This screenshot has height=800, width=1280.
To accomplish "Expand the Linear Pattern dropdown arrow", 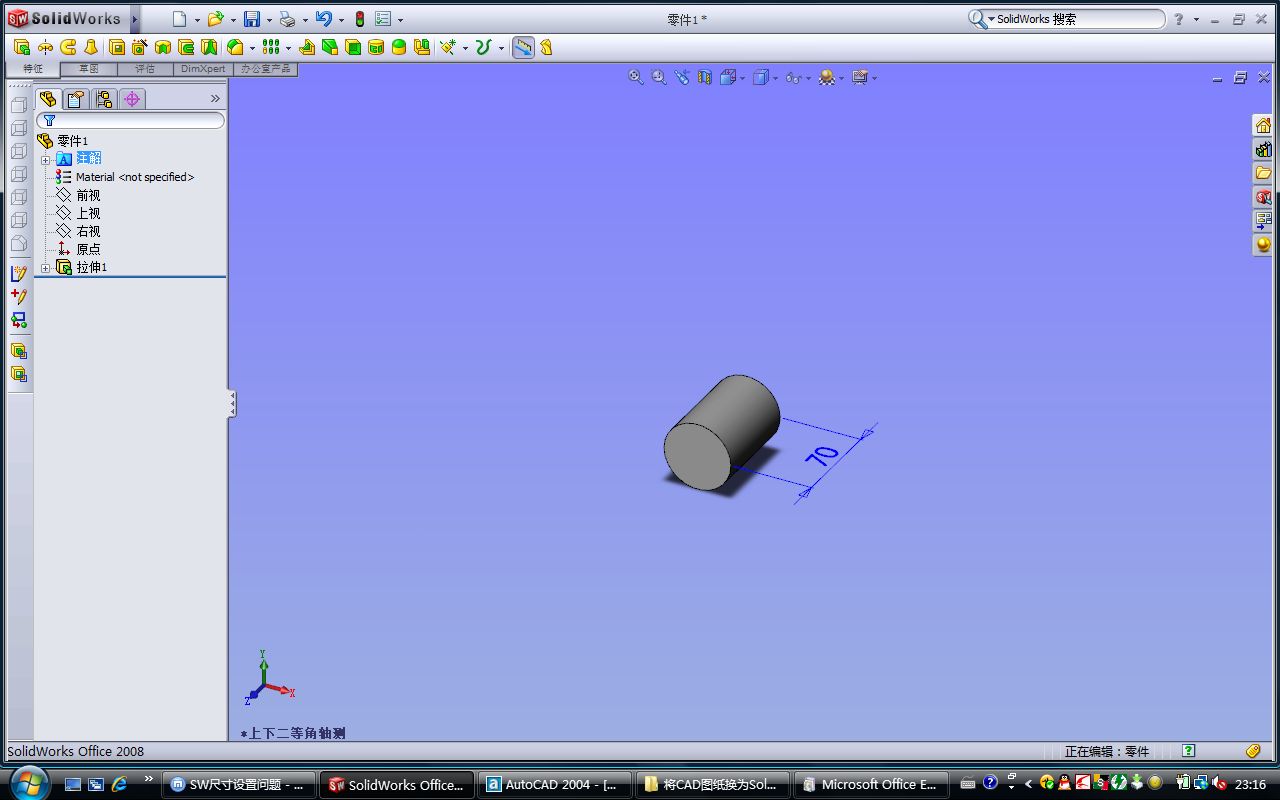I will point(288,48).
